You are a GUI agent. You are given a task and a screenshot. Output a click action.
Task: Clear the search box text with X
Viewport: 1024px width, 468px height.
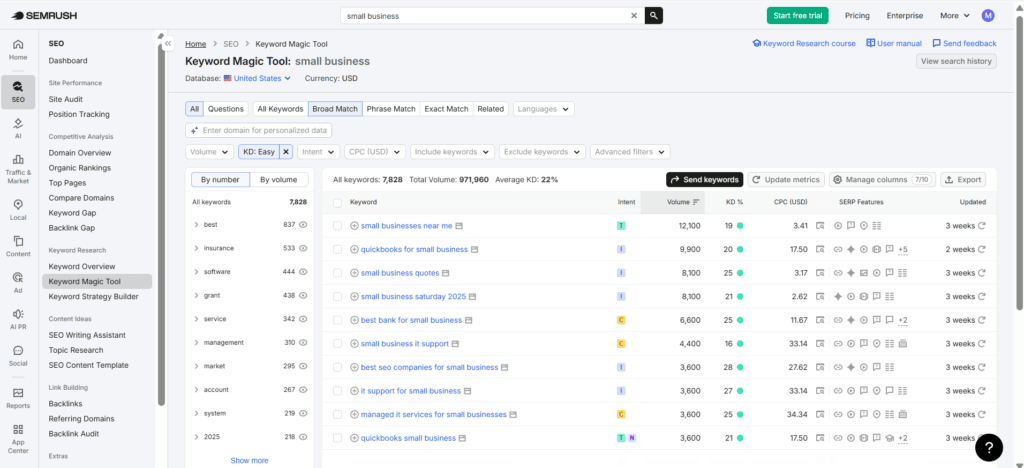pos(633,16)
